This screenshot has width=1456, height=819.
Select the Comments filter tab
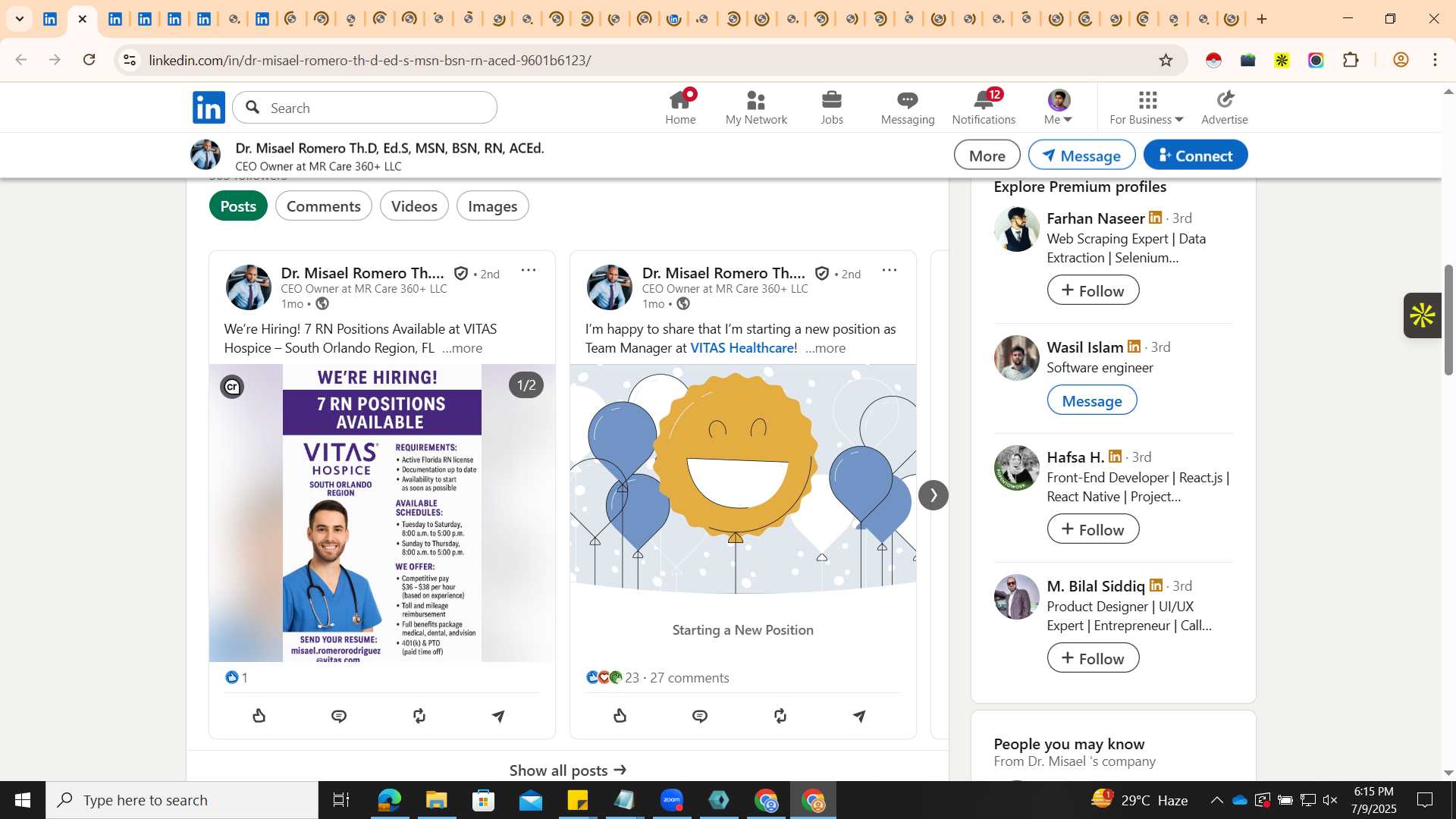(323, 206)
